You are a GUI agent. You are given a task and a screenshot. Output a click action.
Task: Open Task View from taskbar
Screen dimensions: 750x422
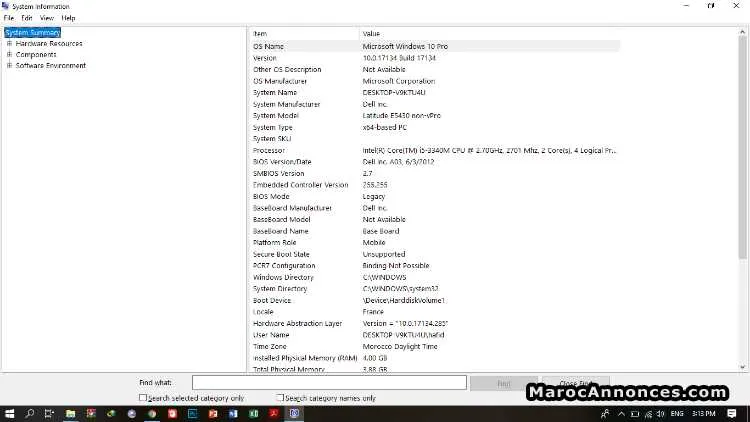49,413
